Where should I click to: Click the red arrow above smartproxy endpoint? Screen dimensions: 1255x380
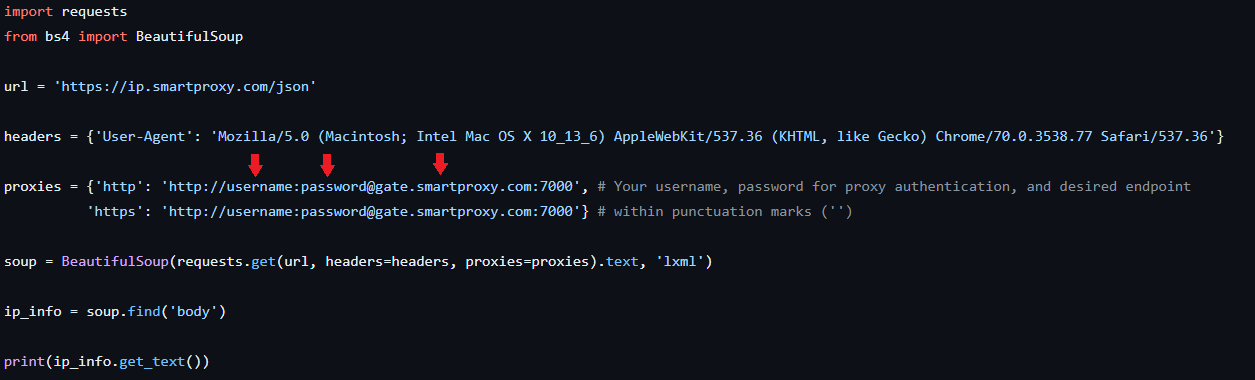coord(440,165)
